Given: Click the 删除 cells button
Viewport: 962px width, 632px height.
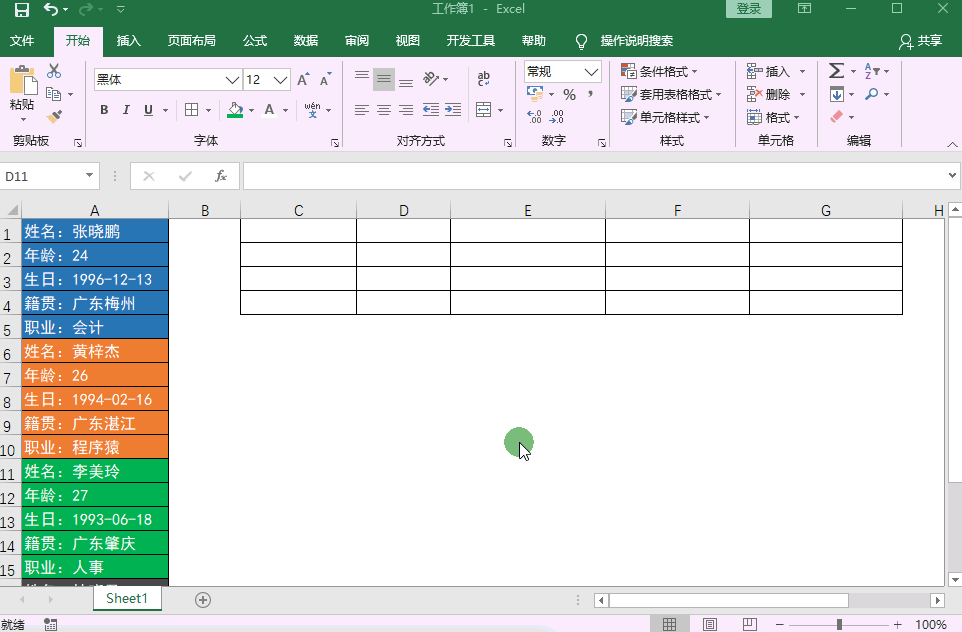Looking at the screenshot, I should point(776,94).
